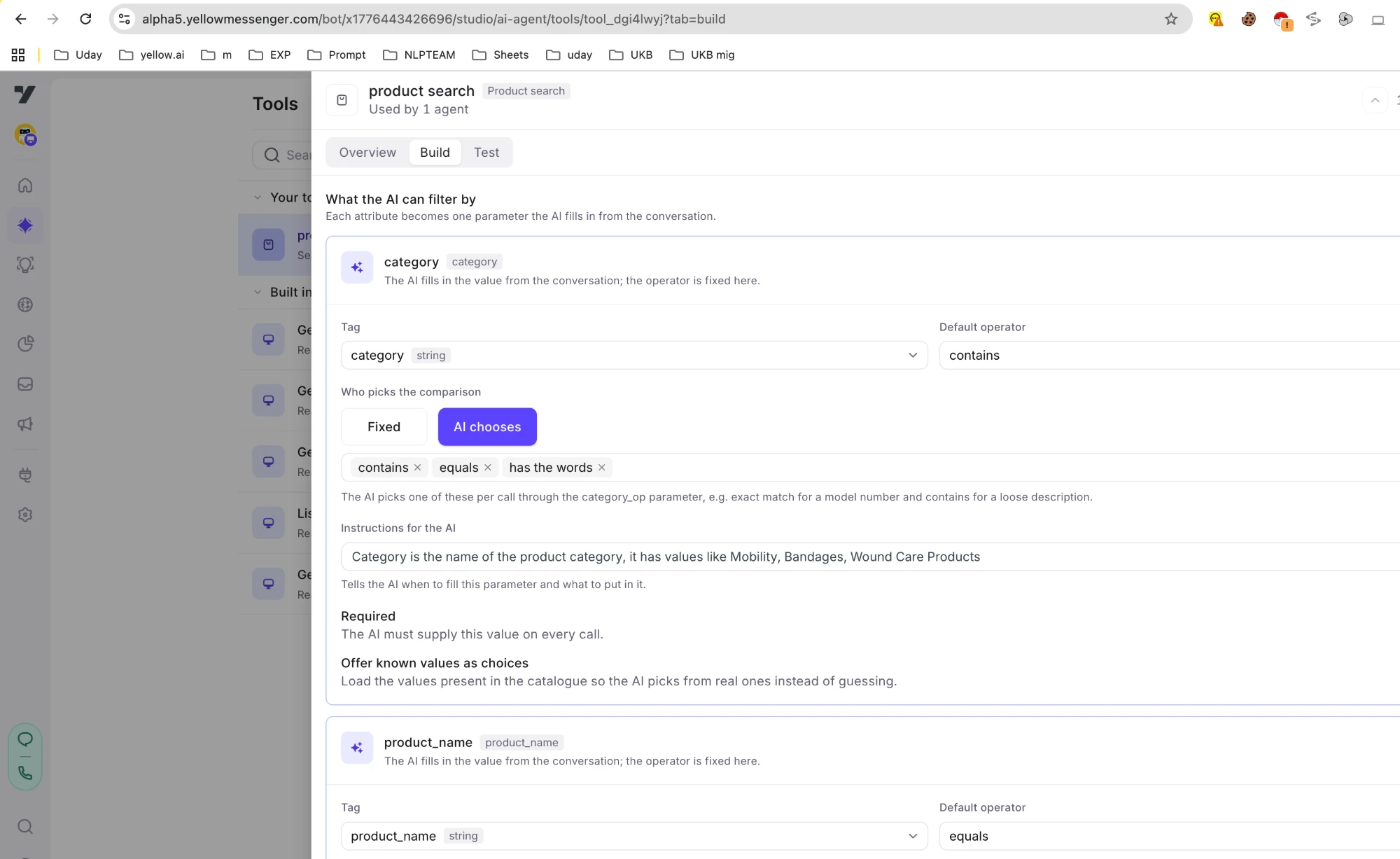Click the bot avatar icon in sidebar
The height and width of the screenshot is (859, 1400).
[x=26, y=134]
